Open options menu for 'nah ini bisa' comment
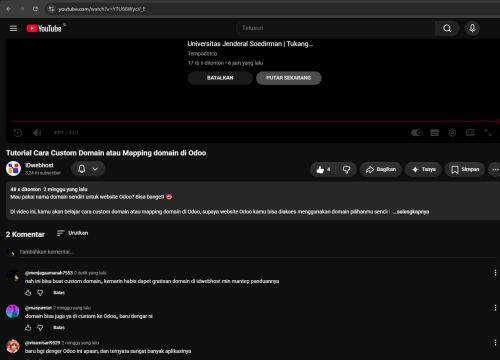Image resolution: width=500 pixels, height=360 pixels. [x=495, y=273]
